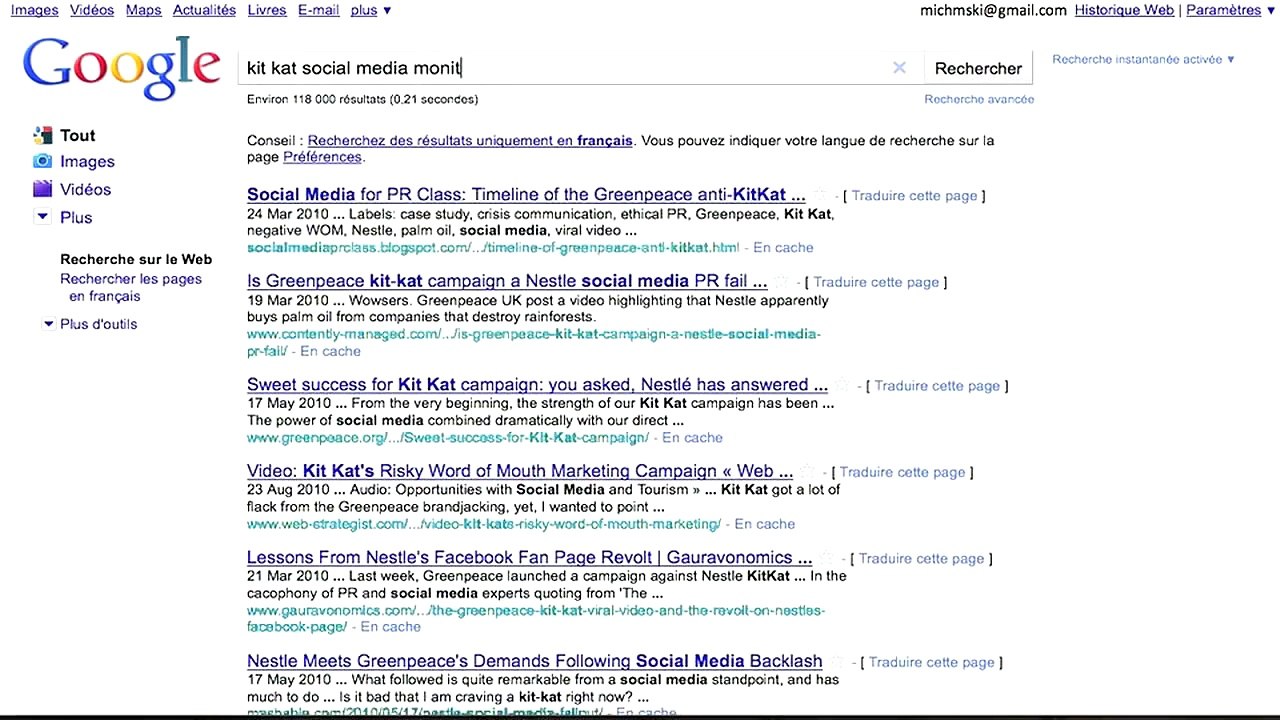Click the 'Environ 118 000 résultats' stats text
Viewport: 1280px width, 720px height.
[362, 99]
